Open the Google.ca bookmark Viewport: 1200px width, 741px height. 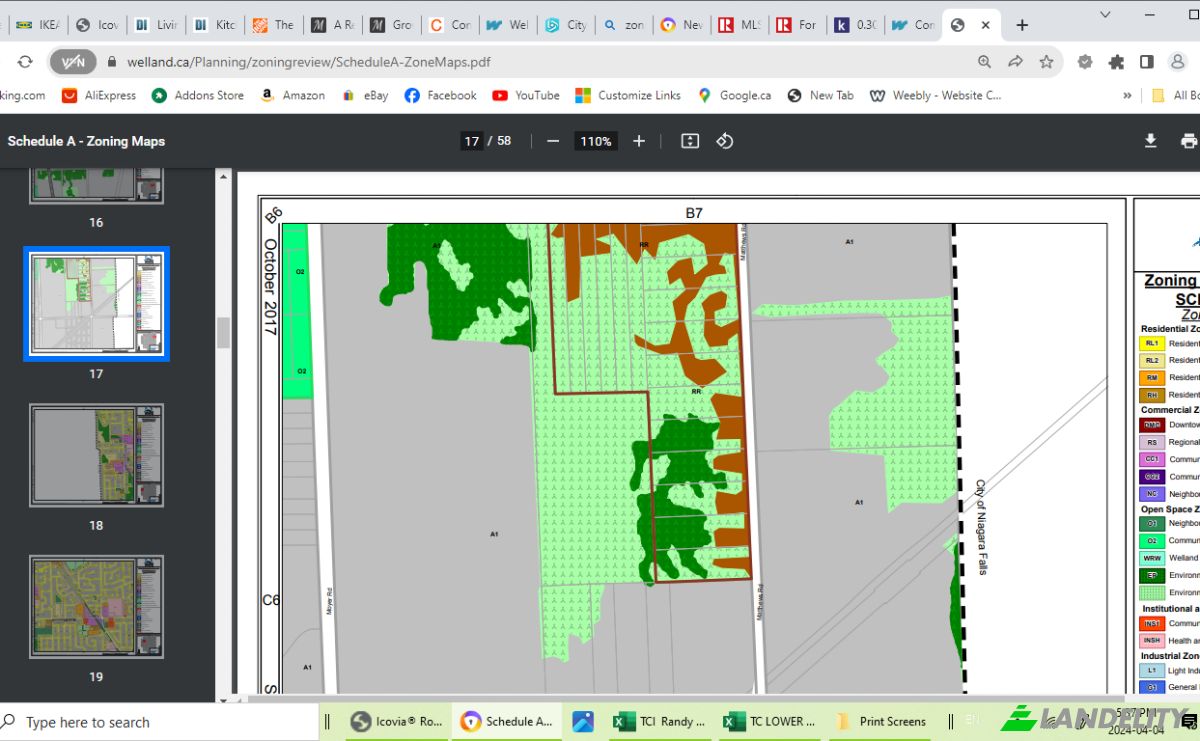[x=735, y=95]
